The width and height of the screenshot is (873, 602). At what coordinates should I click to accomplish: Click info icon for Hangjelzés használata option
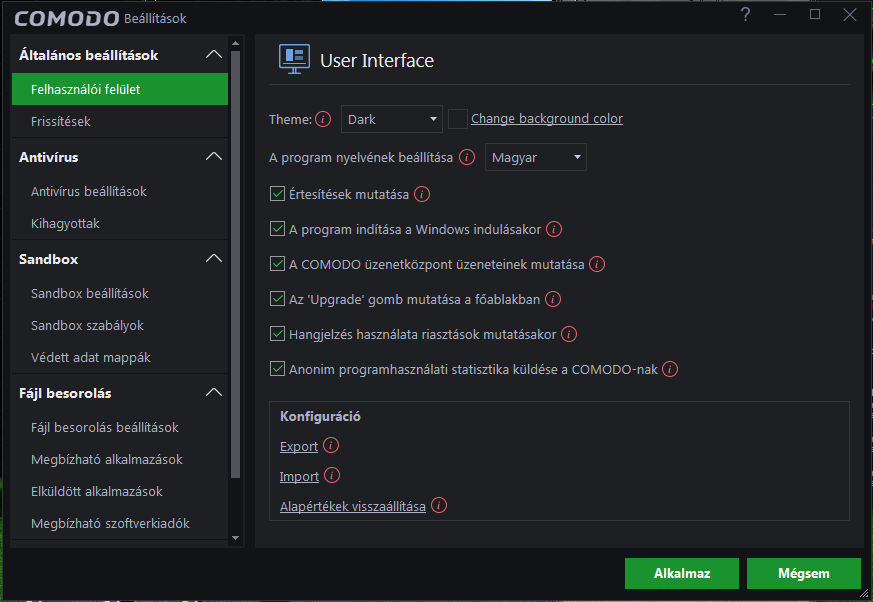pos(569,335)
